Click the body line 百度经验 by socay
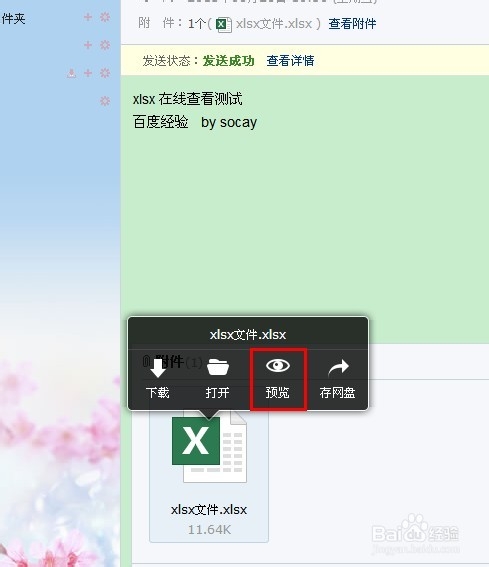The image size is (489, 567). (195, 122)
